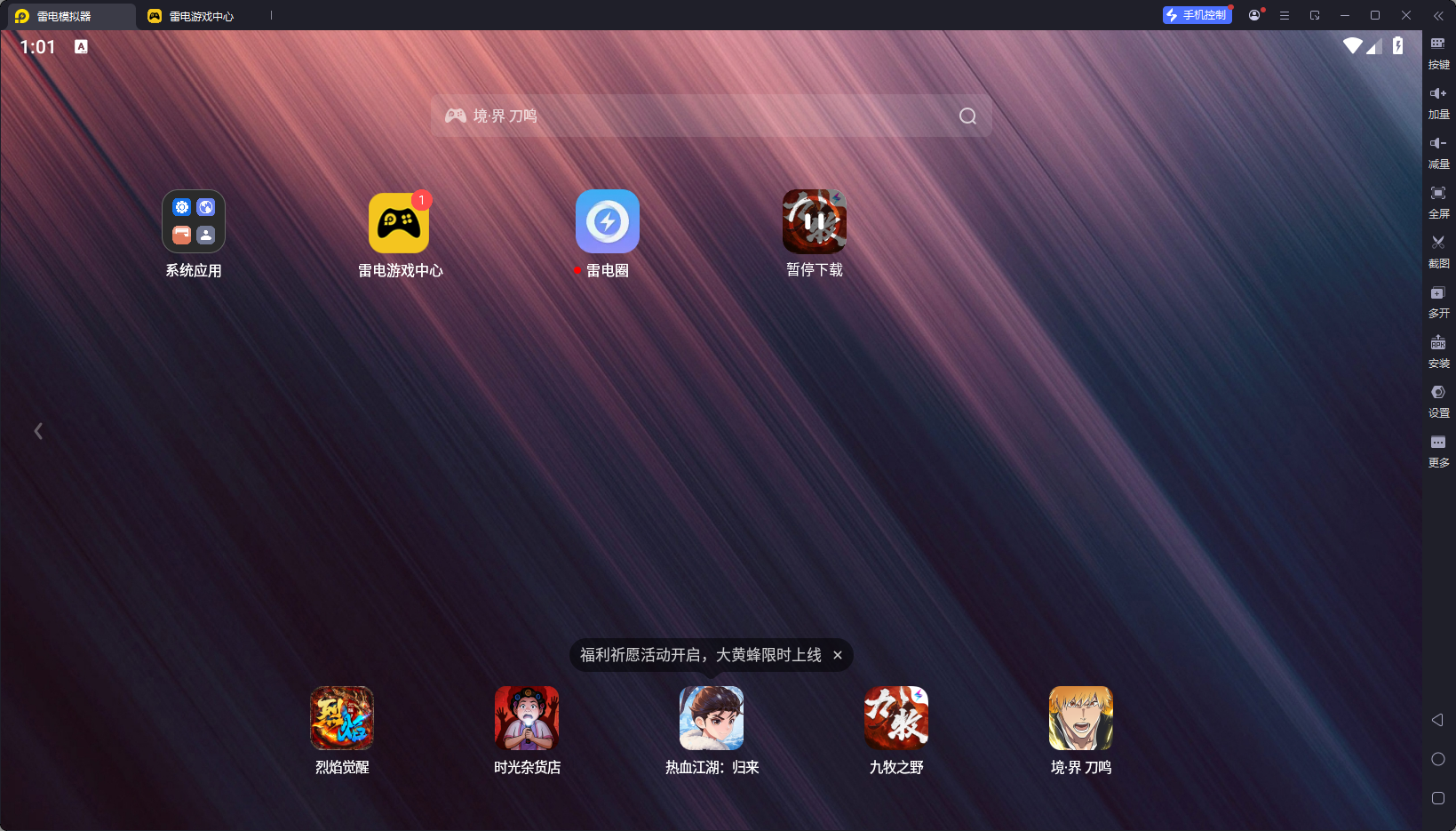Launch the 雷电游戏中心 app on the home screen

pos(400,222)
